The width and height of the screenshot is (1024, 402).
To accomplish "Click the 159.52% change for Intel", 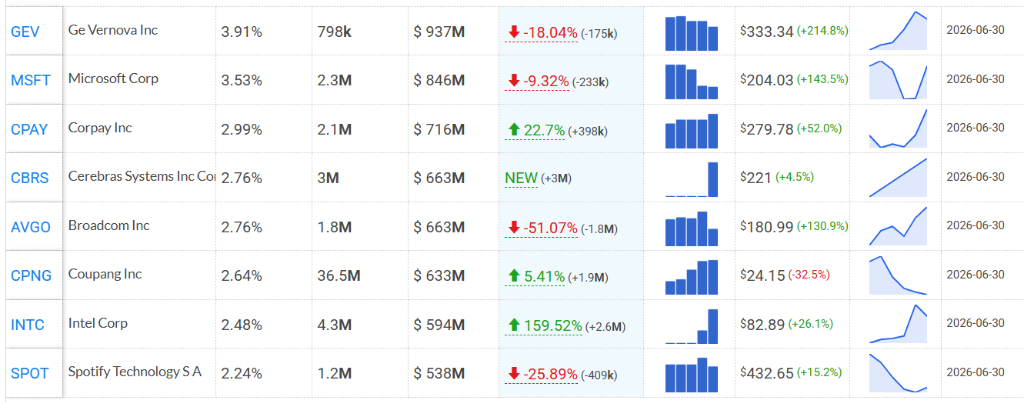I will click(553, 325).
